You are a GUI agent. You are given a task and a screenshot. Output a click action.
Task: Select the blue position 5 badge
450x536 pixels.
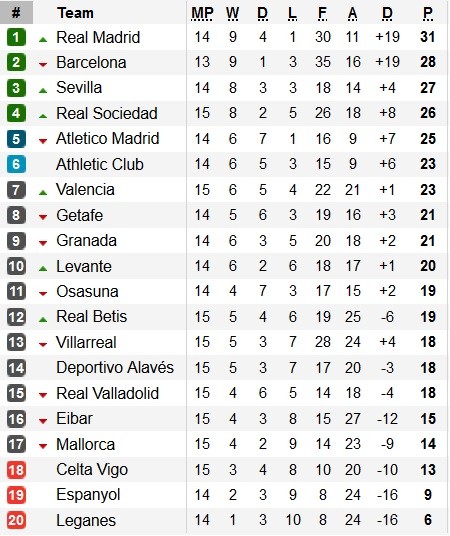coord(16,139)
